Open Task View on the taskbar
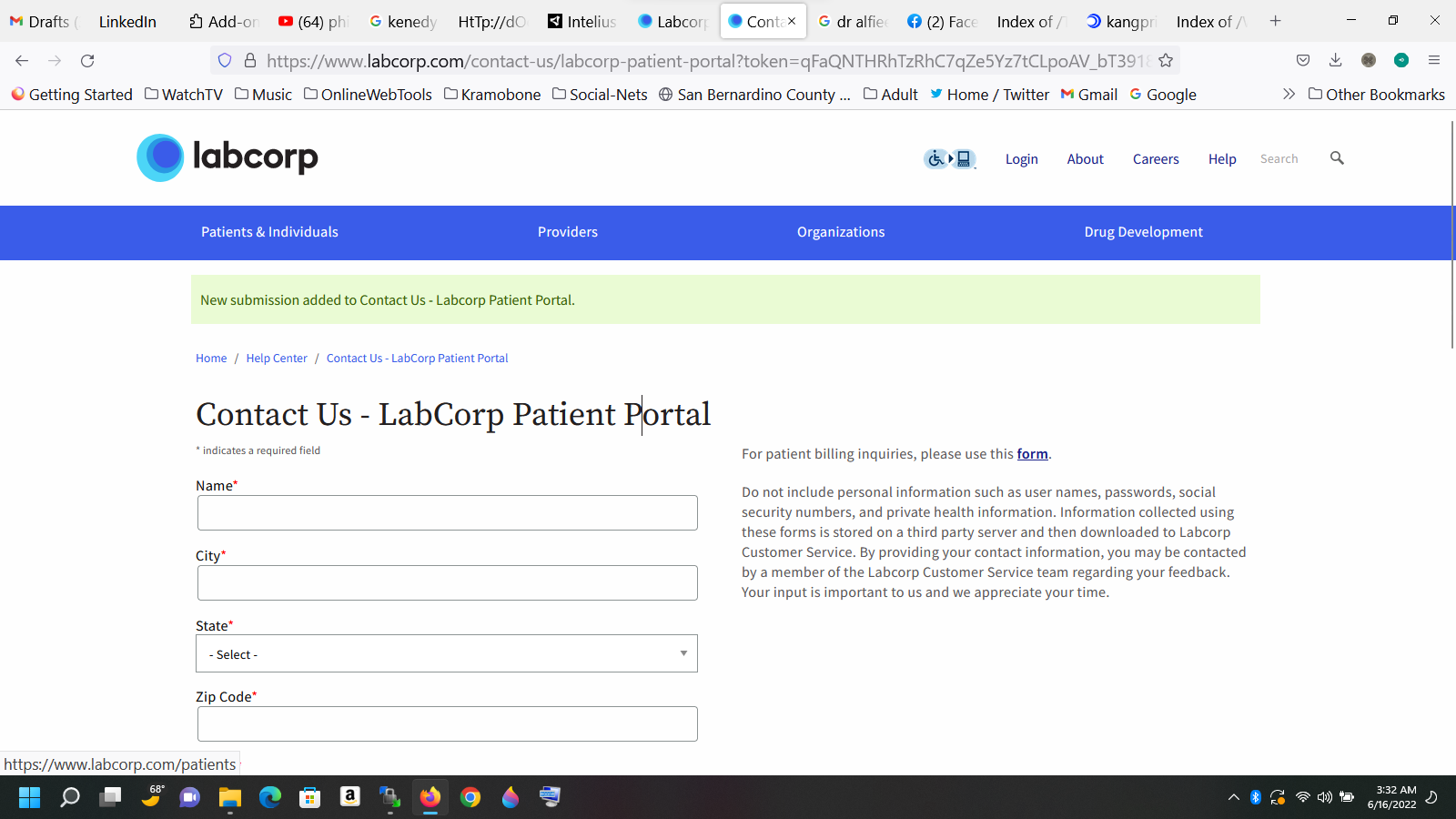 click(111, 797)
